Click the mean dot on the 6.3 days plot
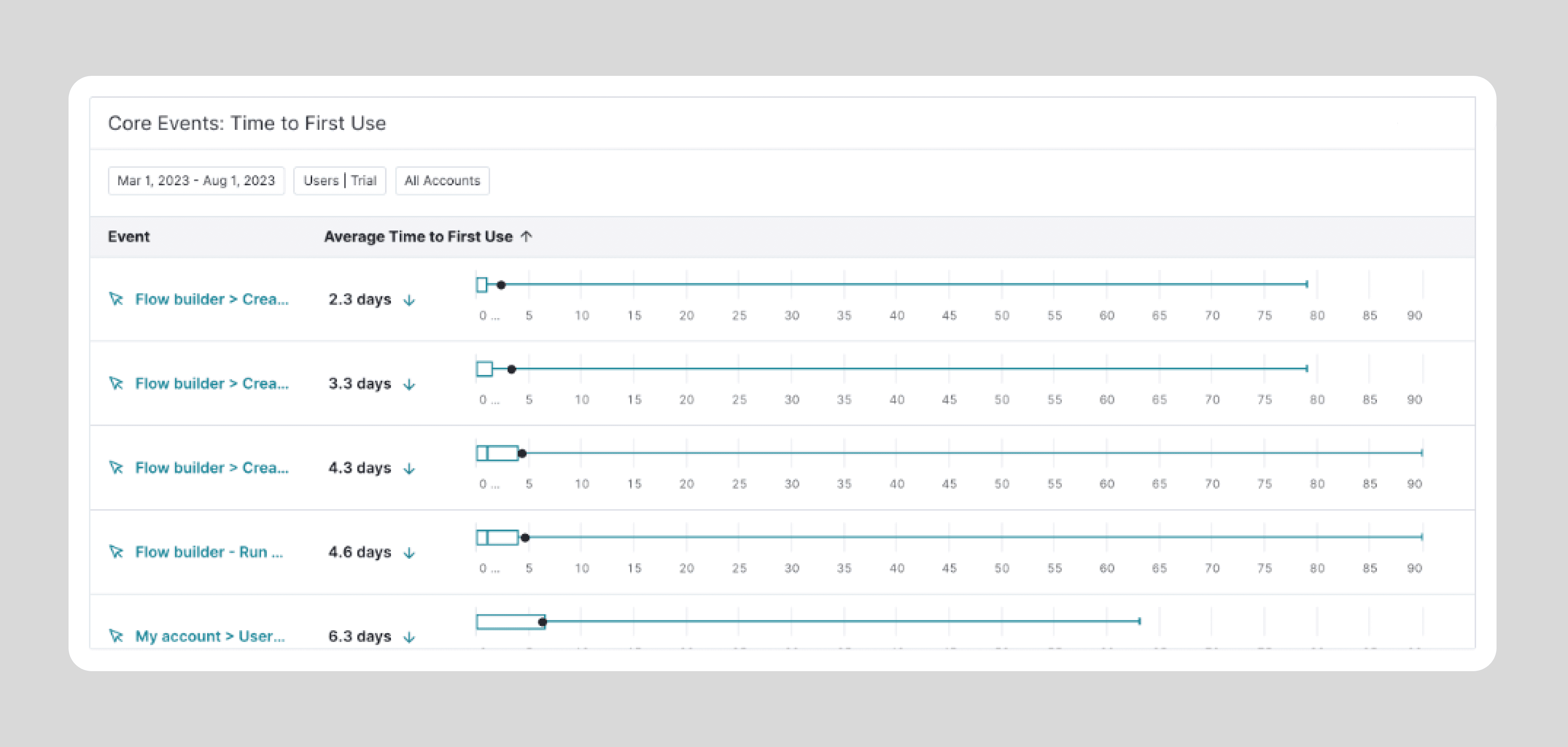Viewport: 1568px width, 747px height. coord(542,622)
